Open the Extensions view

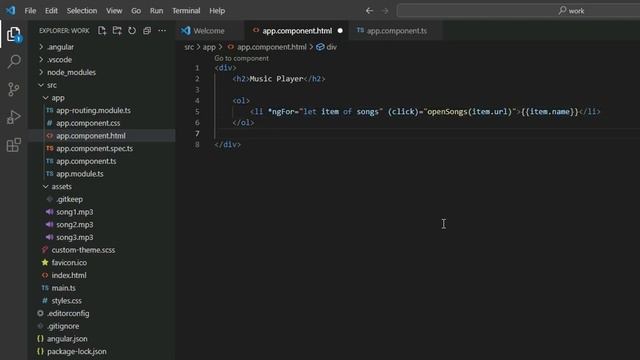(x=13, y=145)
